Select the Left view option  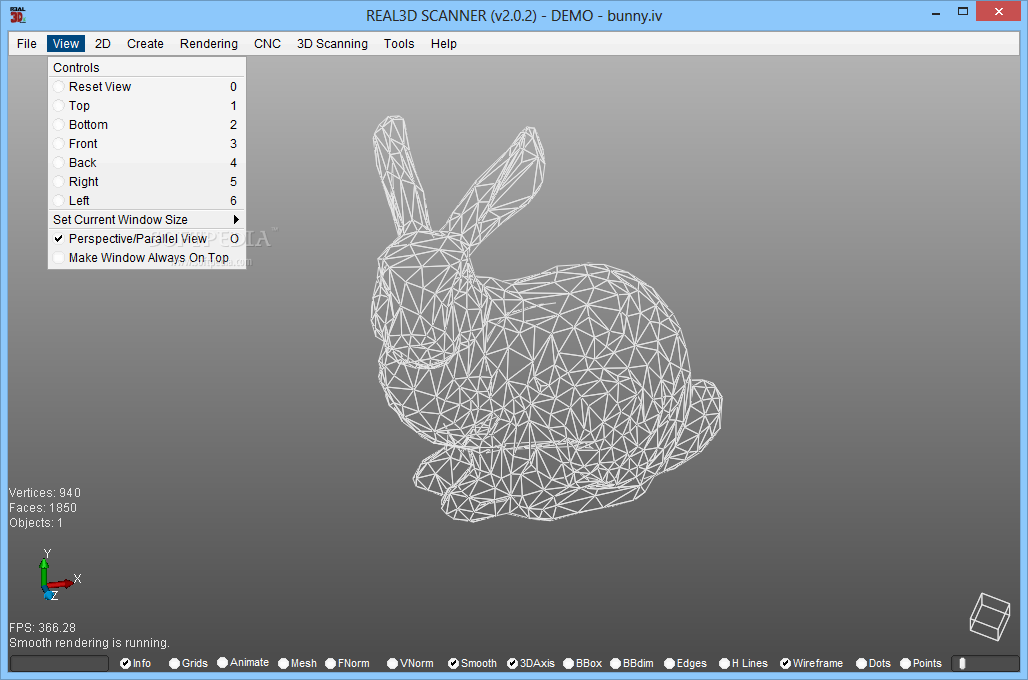click(x=147, y=201)
